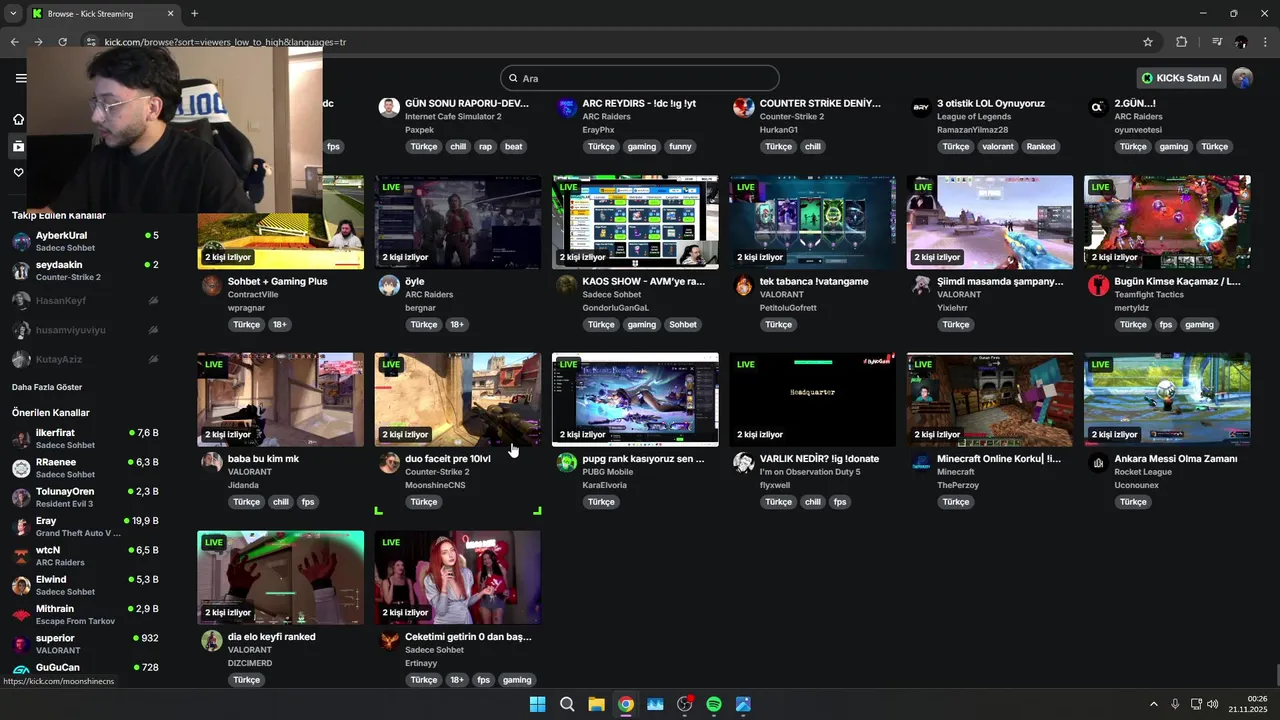This screenshot has height=720, width=1280.
Task: Open PUBG Mobile category link
Action: click(x=609, y=472)
